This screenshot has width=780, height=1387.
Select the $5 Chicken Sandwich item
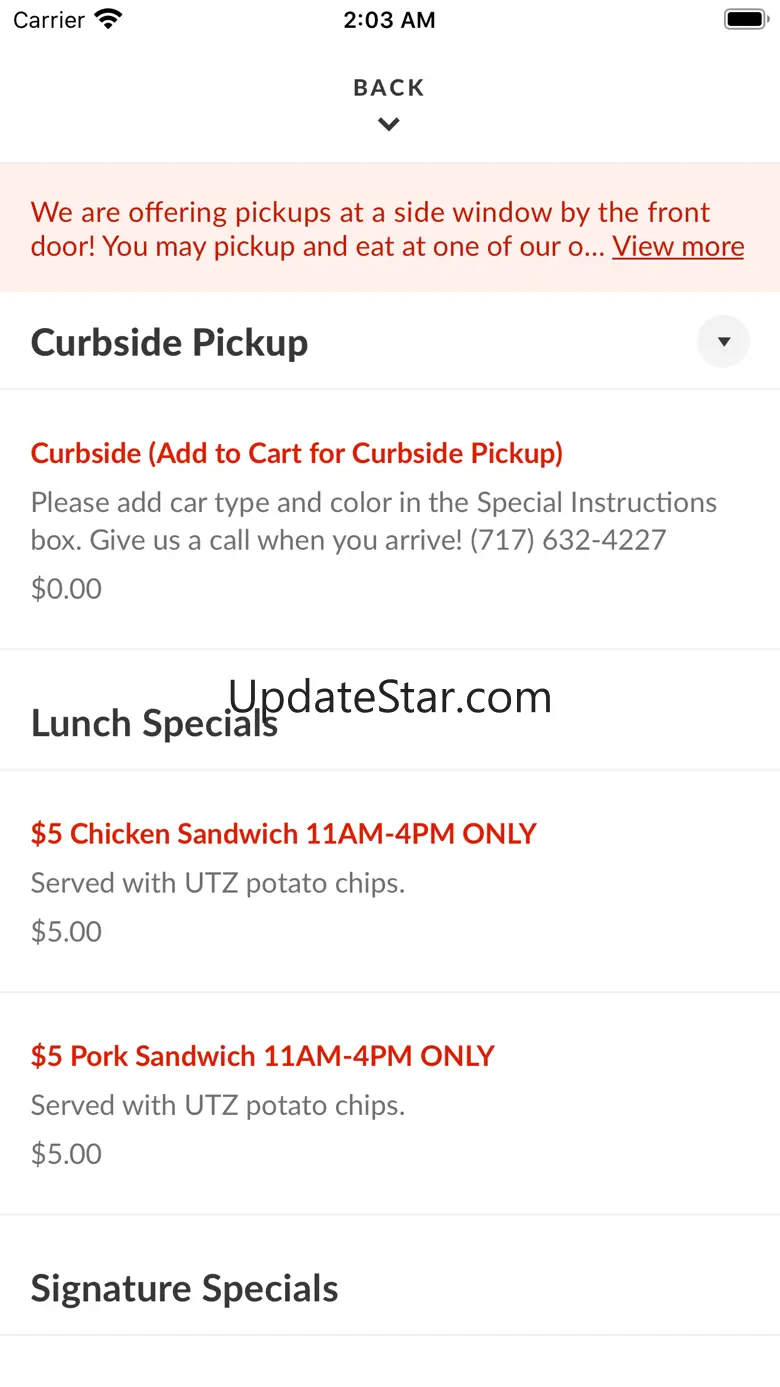pos(284,834)
